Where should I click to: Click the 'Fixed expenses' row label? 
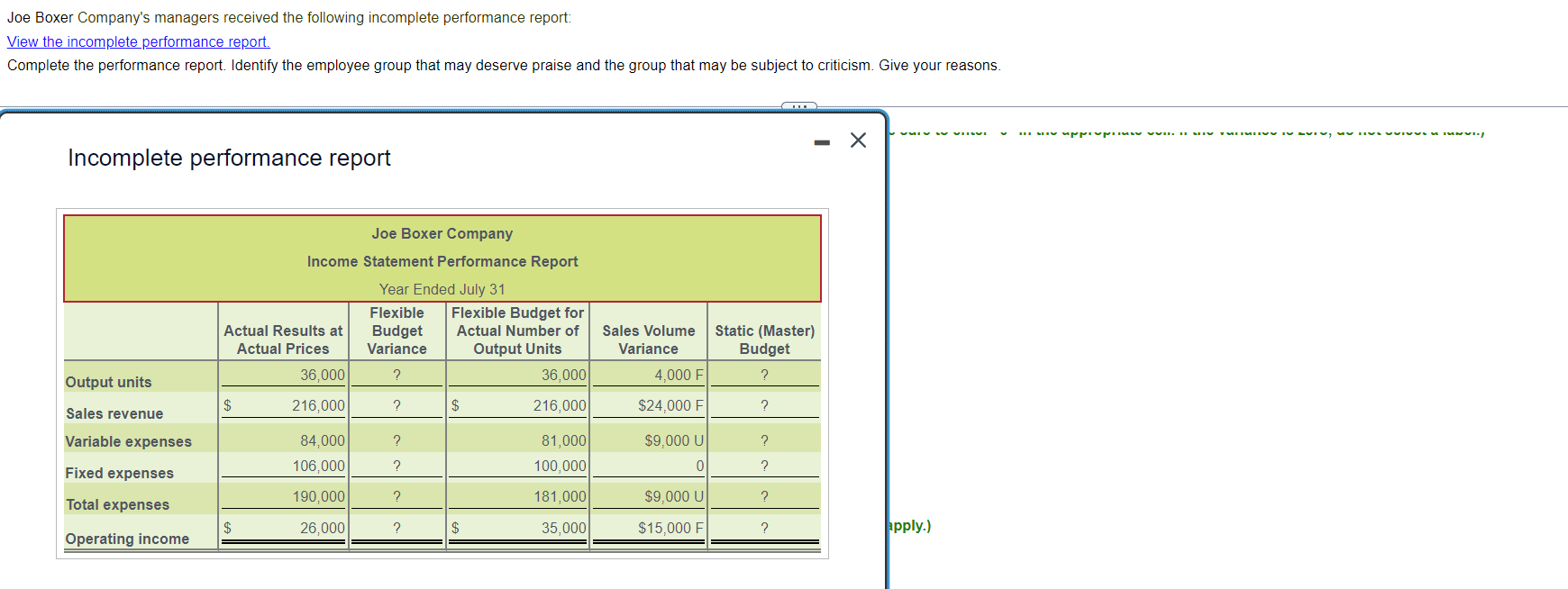click(119, 473)
